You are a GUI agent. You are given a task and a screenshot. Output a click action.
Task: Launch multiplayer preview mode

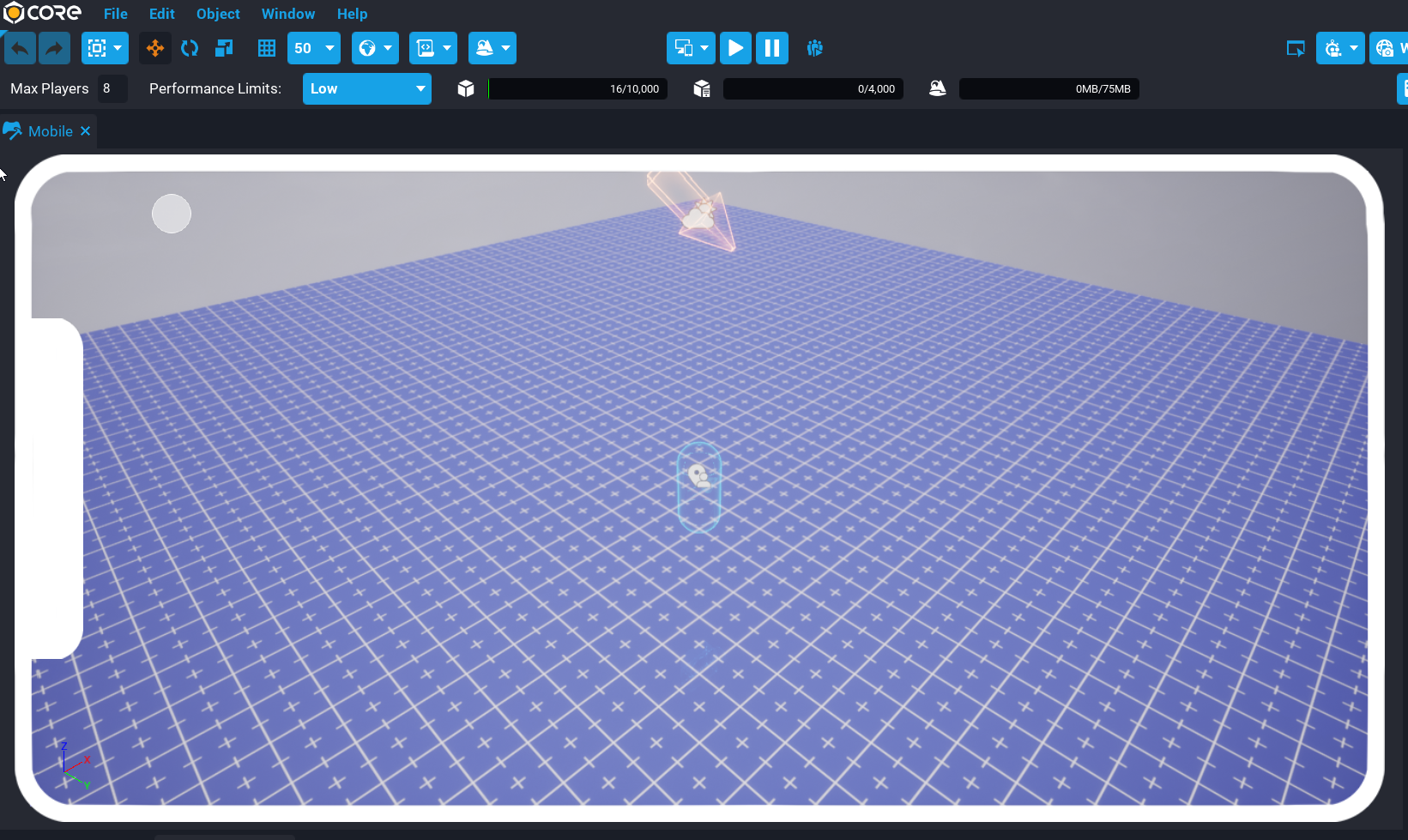(814, 48)
